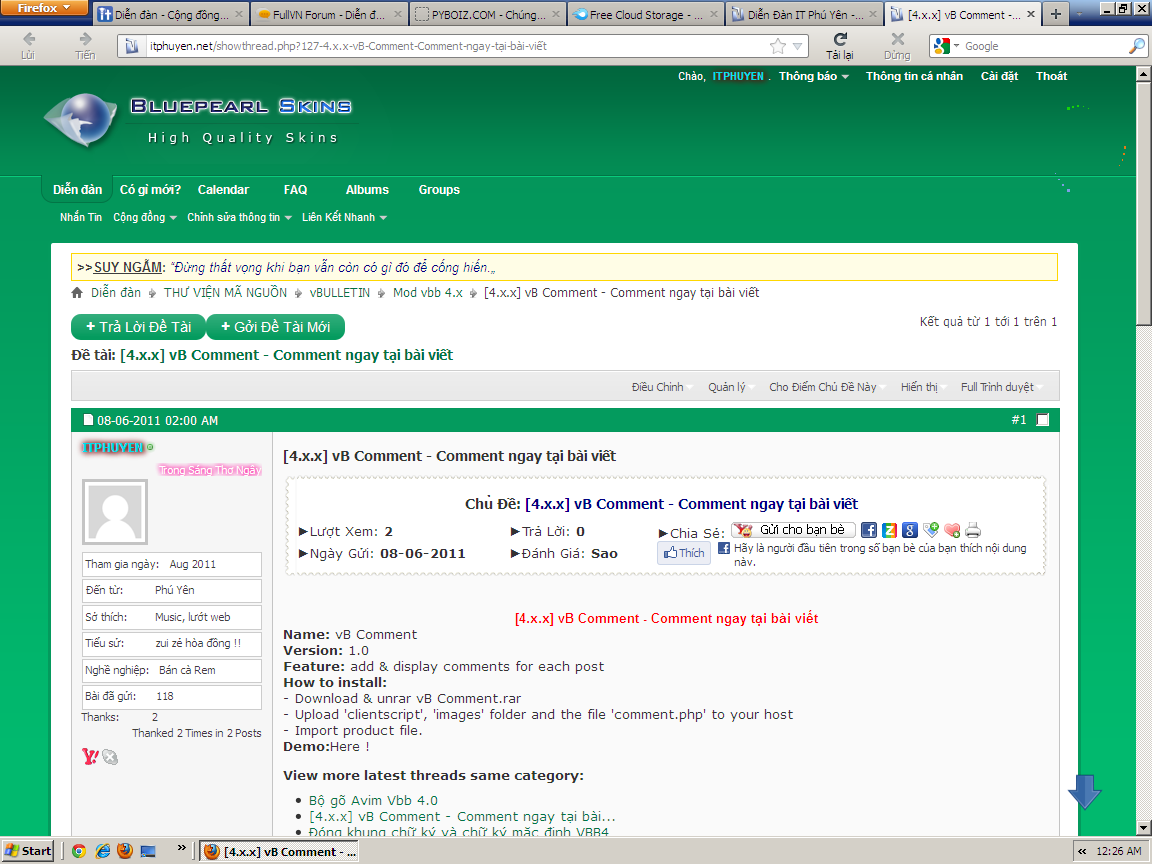Tick the checkbox for post #1
This screenshot has height=864, width=1152.
(x=1043, y=420)
